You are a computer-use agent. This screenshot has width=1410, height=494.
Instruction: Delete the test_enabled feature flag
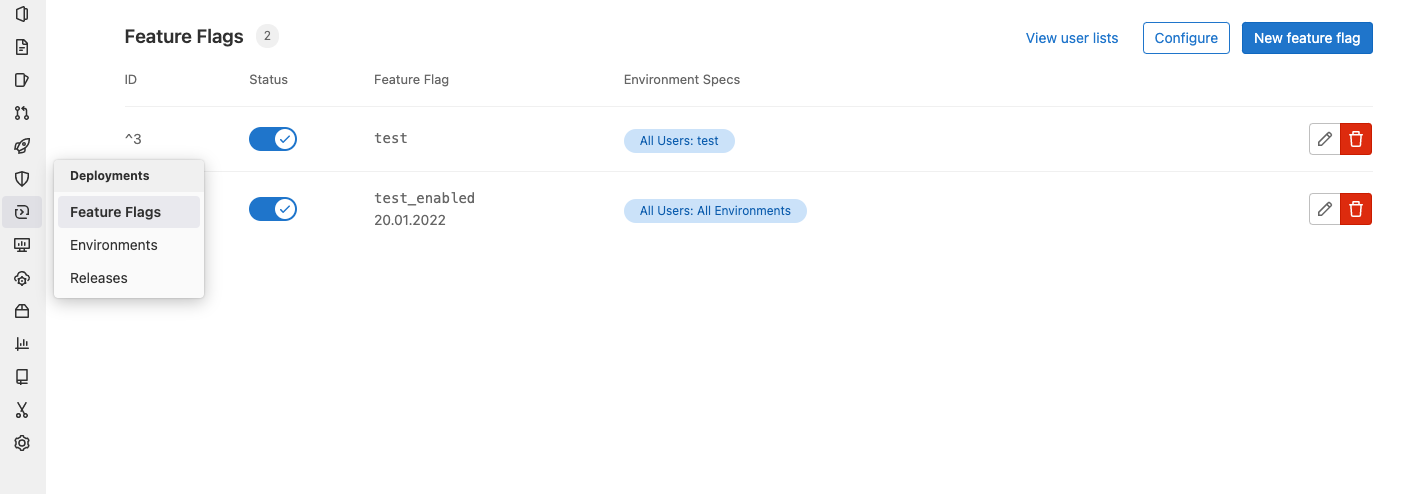tap(1356, 209)
